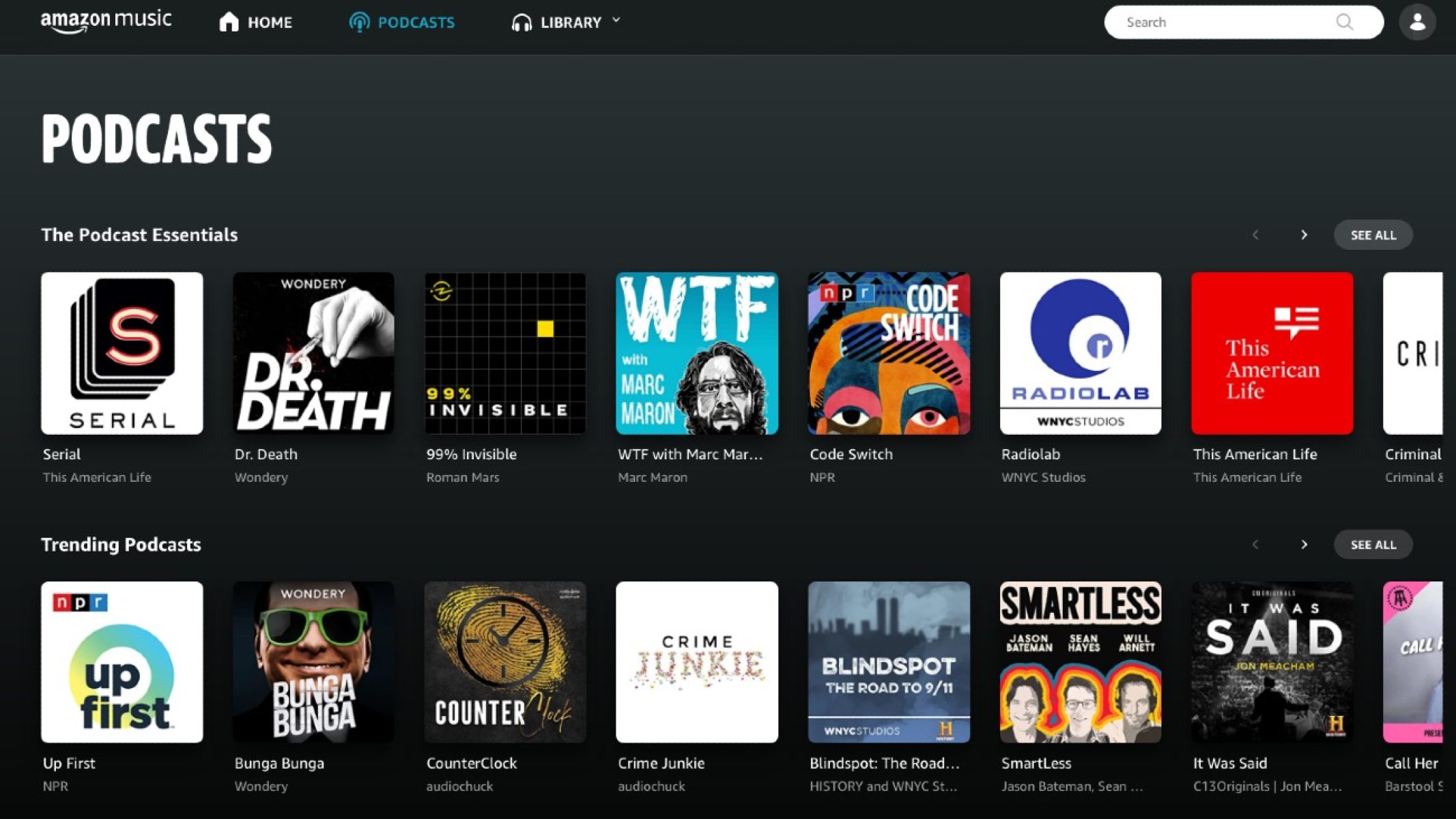
Task: Click the search magnifier icon
Action: click(1344, 22)
